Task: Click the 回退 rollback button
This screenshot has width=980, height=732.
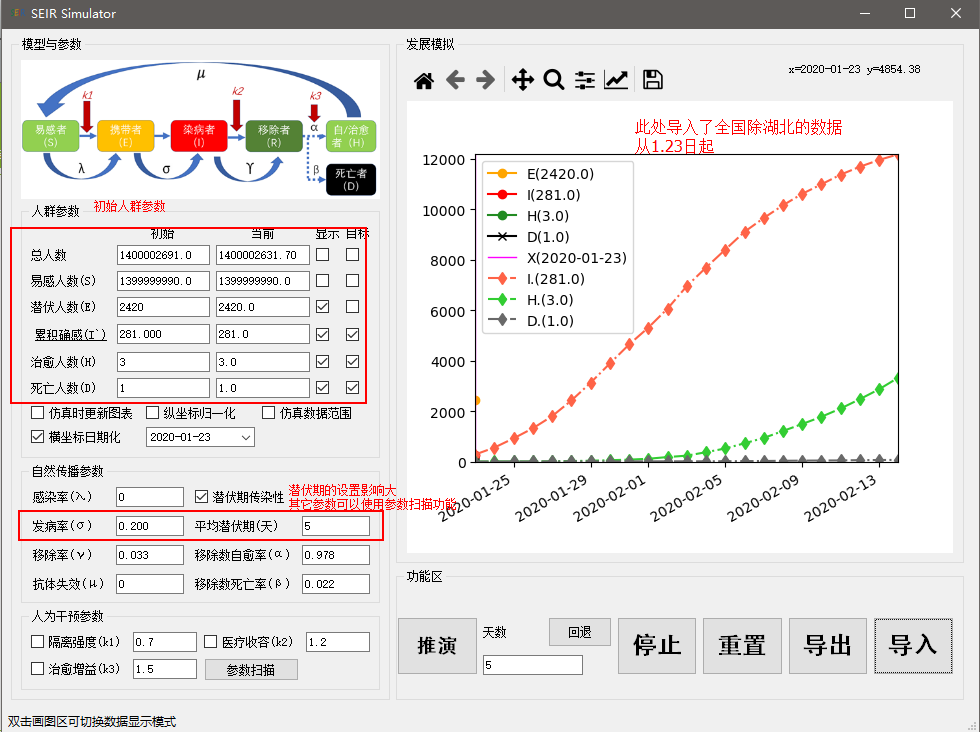Action: coord(579,632)
